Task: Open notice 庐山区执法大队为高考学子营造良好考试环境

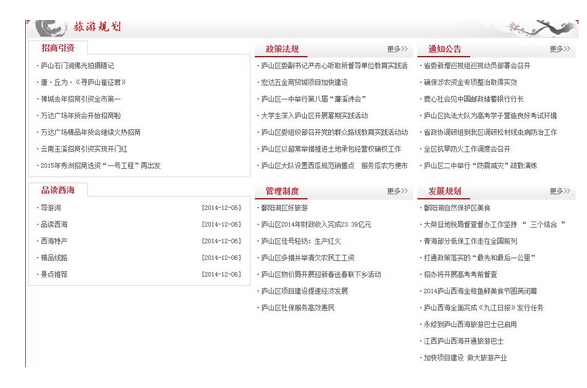Action: point(490,116)
